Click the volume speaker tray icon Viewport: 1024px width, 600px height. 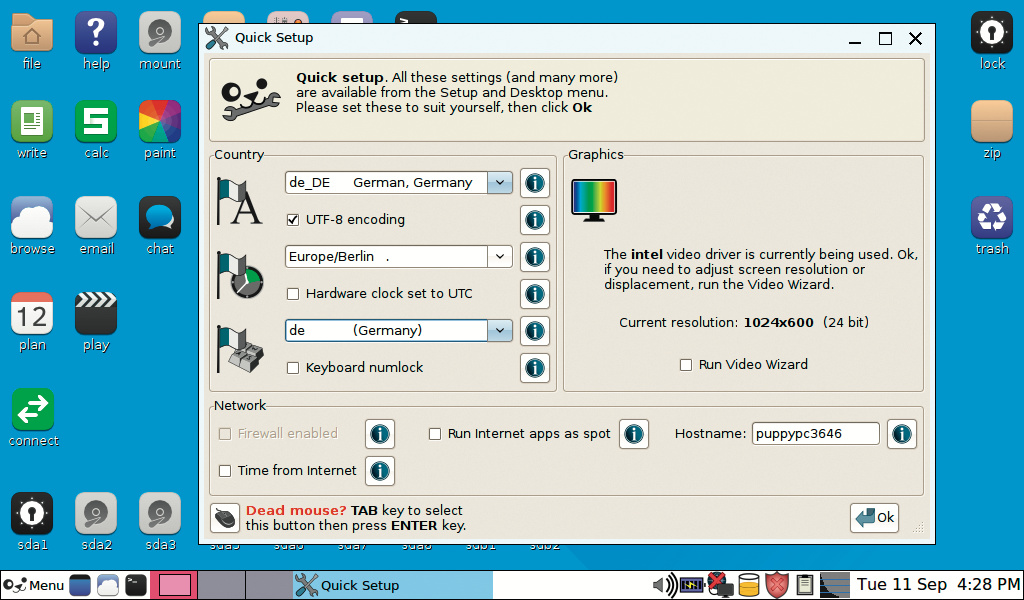[665, 586]
